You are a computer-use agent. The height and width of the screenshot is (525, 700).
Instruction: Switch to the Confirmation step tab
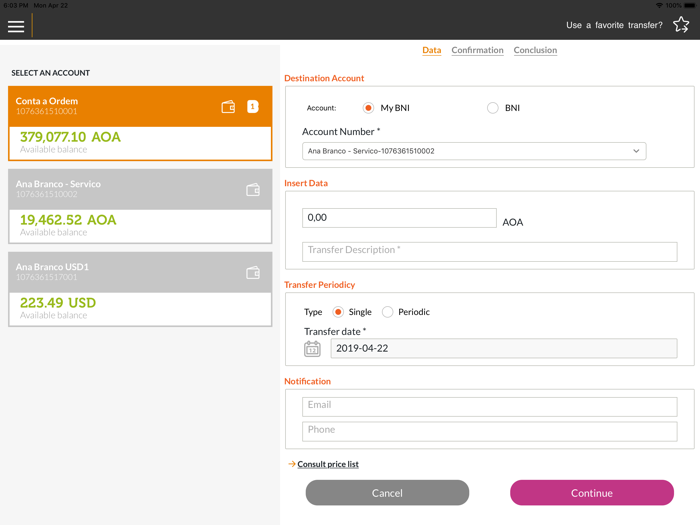click(477, 50)
